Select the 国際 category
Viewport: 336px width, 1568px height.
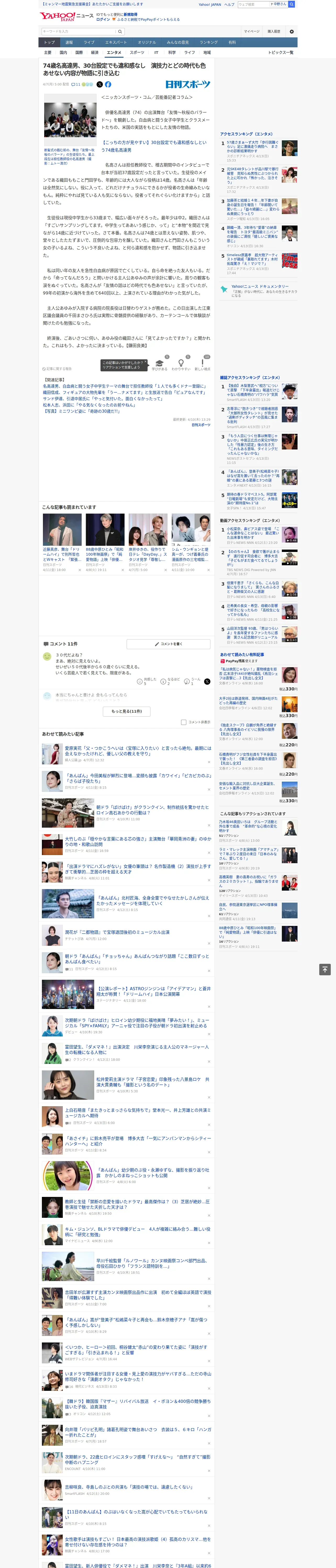click(79, 52)
